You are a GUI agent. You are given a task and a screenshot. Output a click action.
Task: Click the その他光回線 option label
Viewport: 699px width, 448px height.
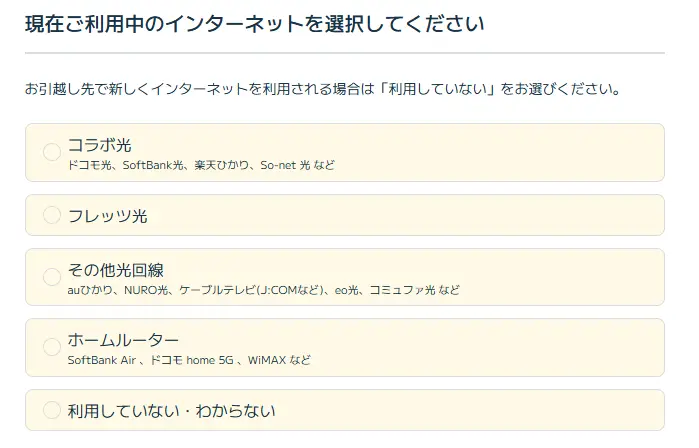[115, 270]
